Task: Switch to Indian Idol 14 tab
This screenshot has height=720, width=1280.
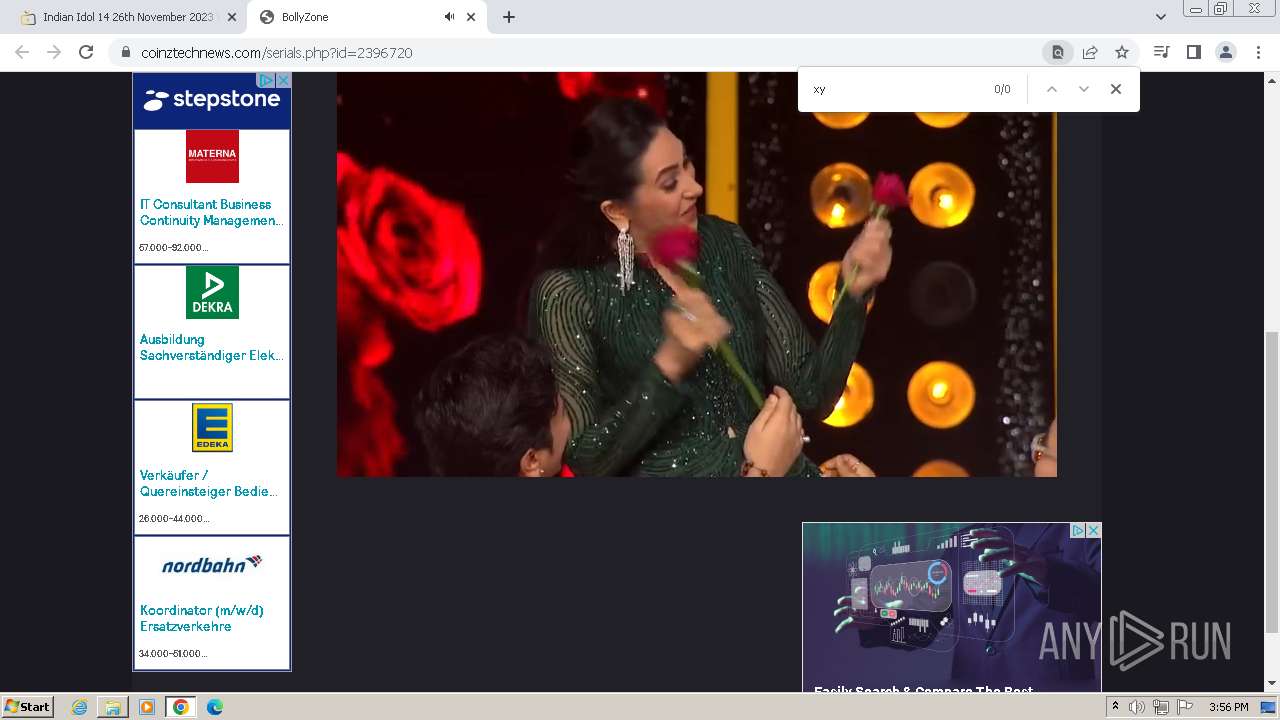Action: point(130,17)
